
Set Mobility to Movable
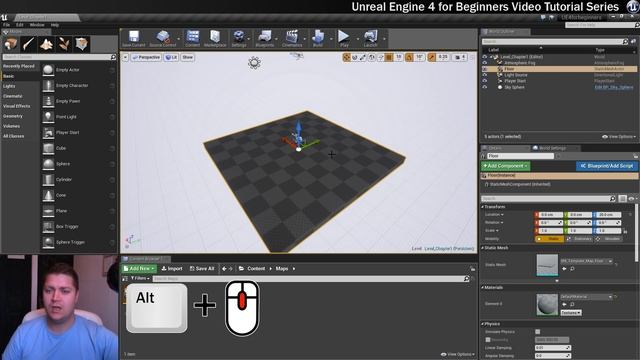[x=609, y=239]
